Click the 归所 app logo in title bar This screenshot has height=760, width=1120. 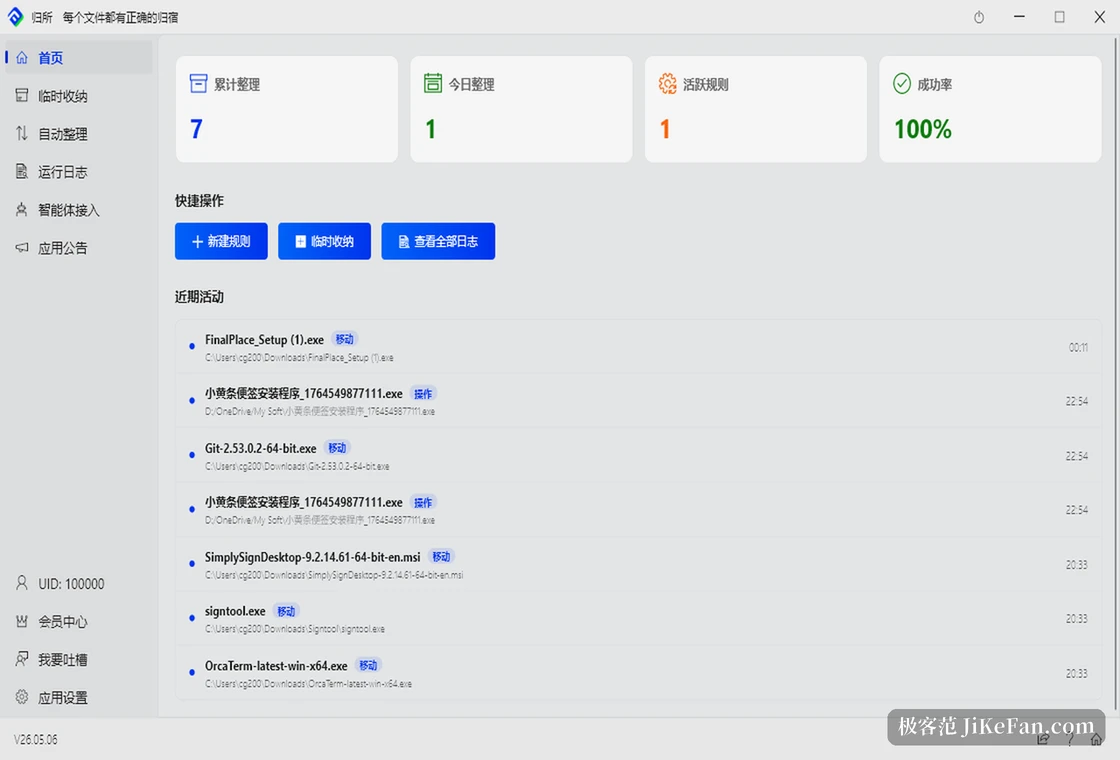(15, 17)
